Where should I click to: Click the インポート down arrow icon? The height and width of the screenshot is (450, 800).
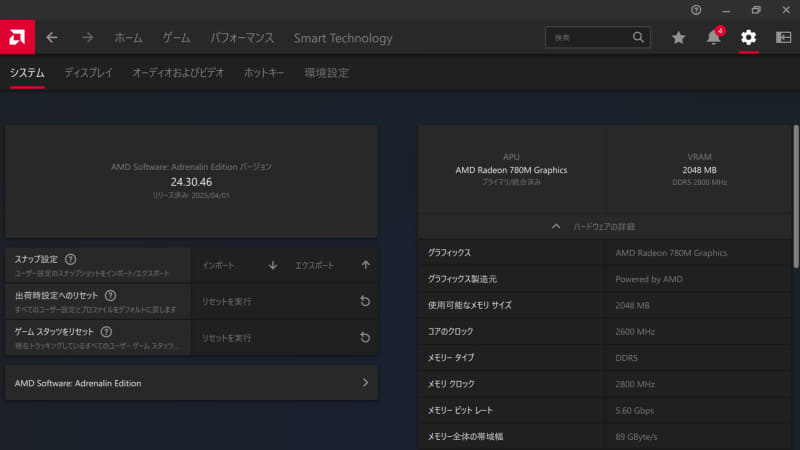pos(273,265)
